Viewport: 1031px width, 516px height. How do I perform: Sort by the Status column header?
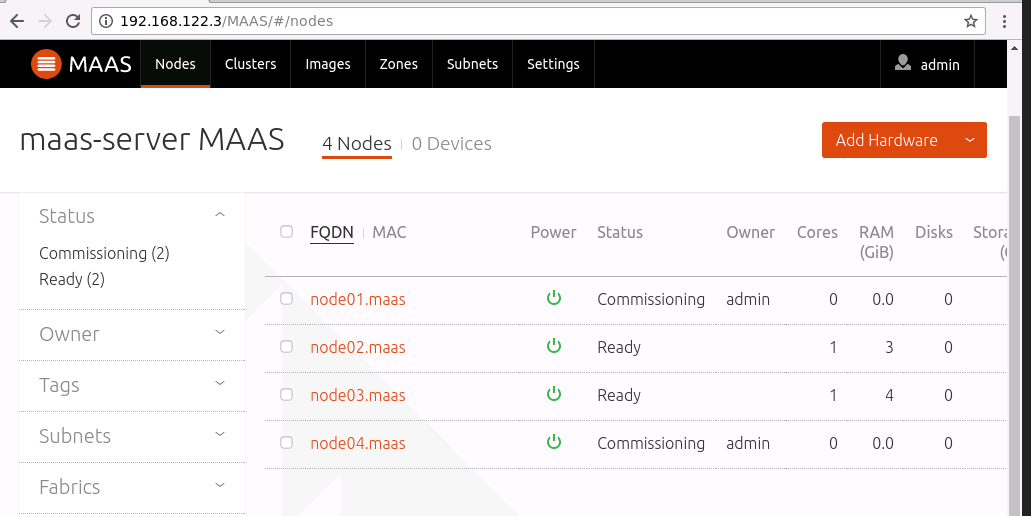coord(619,232)
